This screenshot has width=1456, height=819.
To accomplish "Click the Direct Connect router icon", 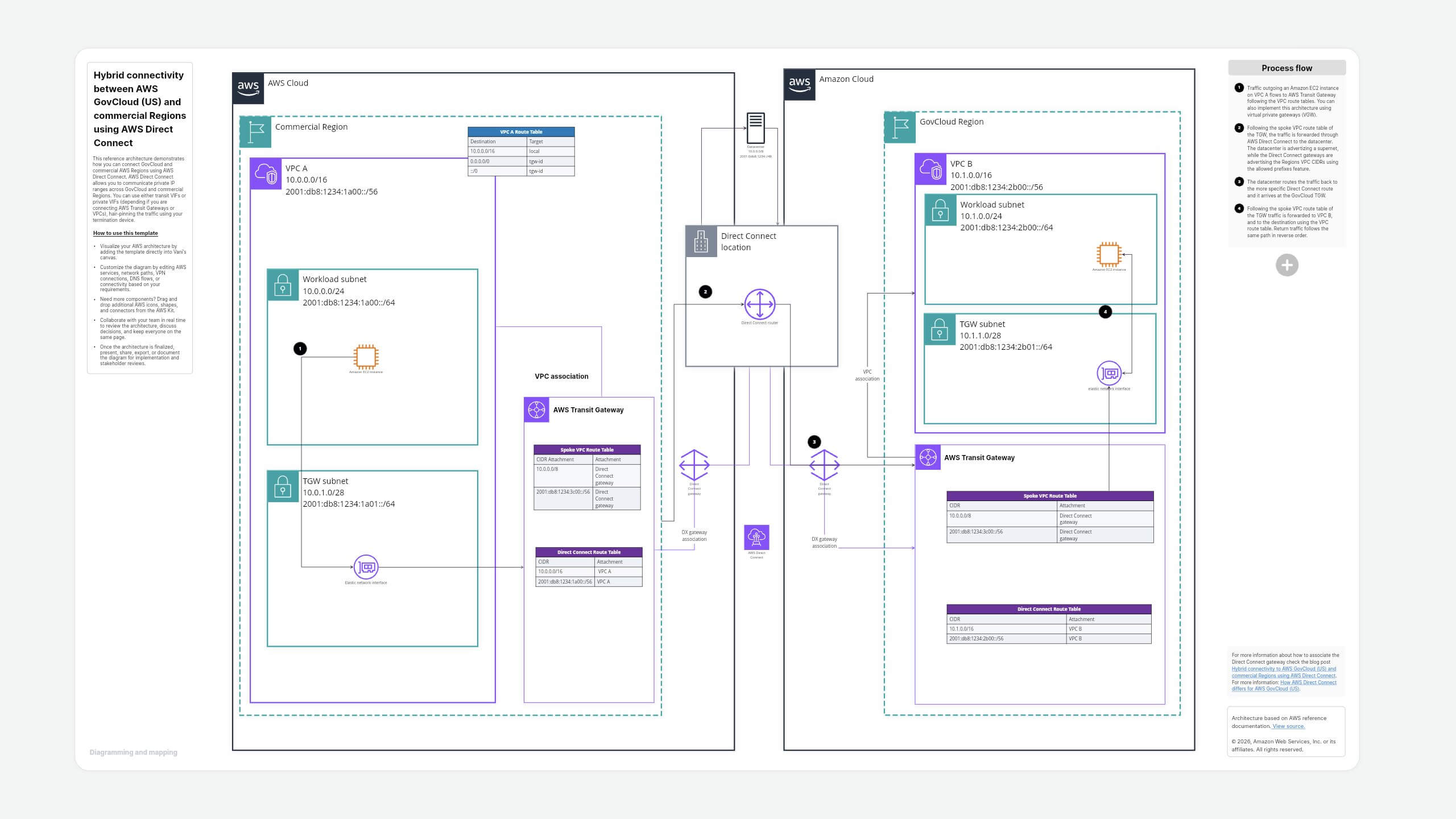I will [760, 304].
